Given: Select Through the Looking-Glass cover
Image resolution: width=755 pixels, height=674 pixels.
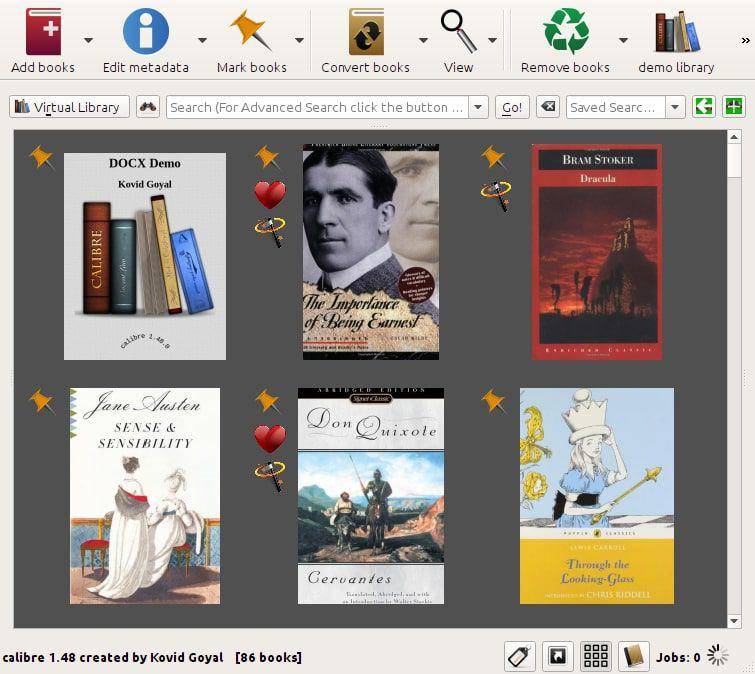Looking at the screenshot, I should (x=597, y=496).
